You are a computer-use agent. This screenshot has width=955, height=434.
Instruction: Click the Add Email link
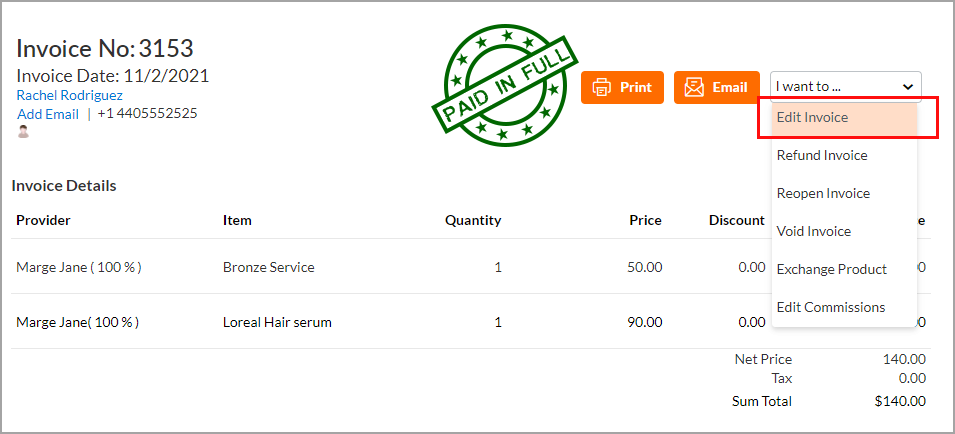point(48,114)
